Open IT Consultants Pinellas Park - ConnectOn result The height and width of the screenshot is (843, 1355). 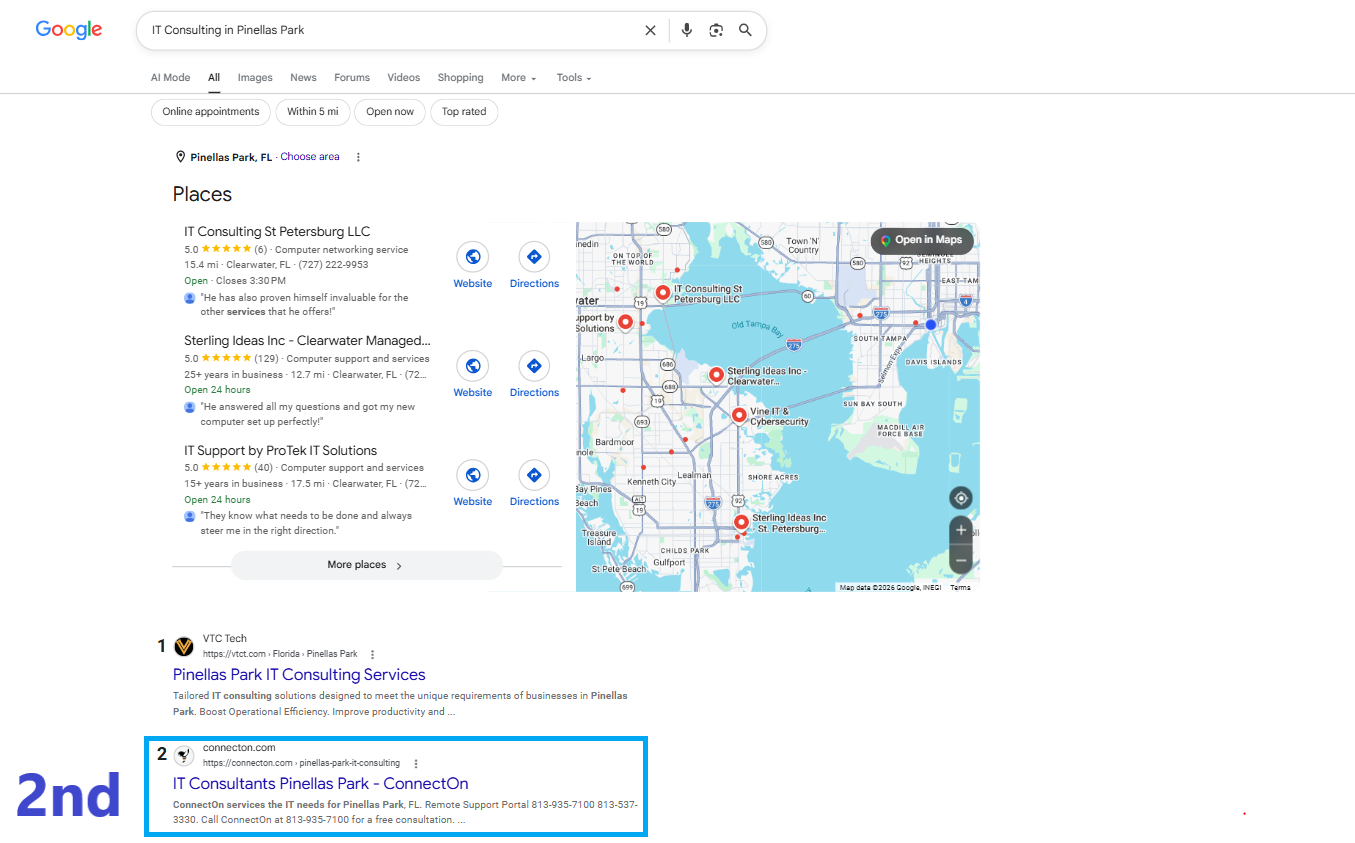tap(320, 784)
